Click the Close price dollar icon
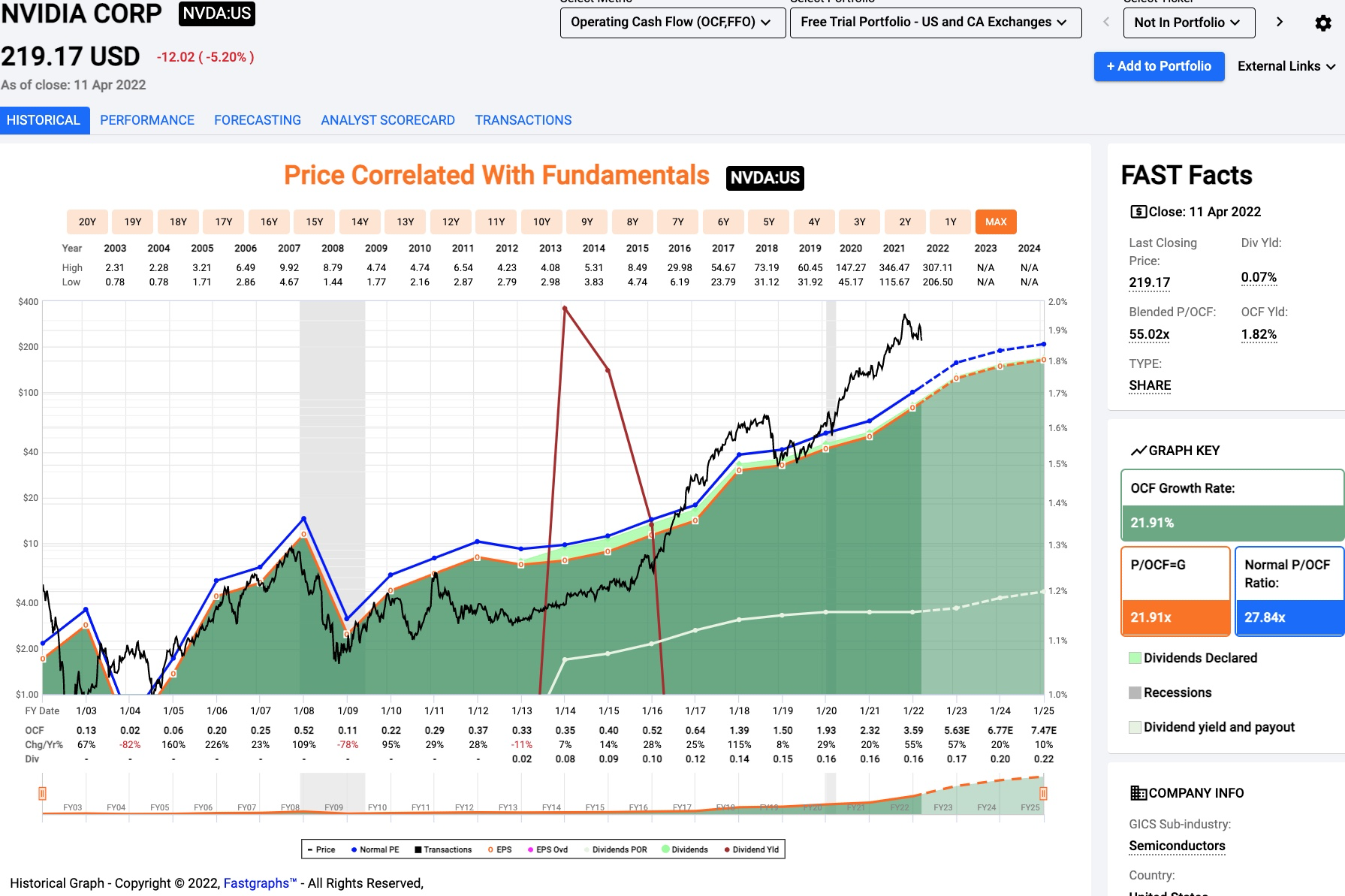 click(1138, 212)
